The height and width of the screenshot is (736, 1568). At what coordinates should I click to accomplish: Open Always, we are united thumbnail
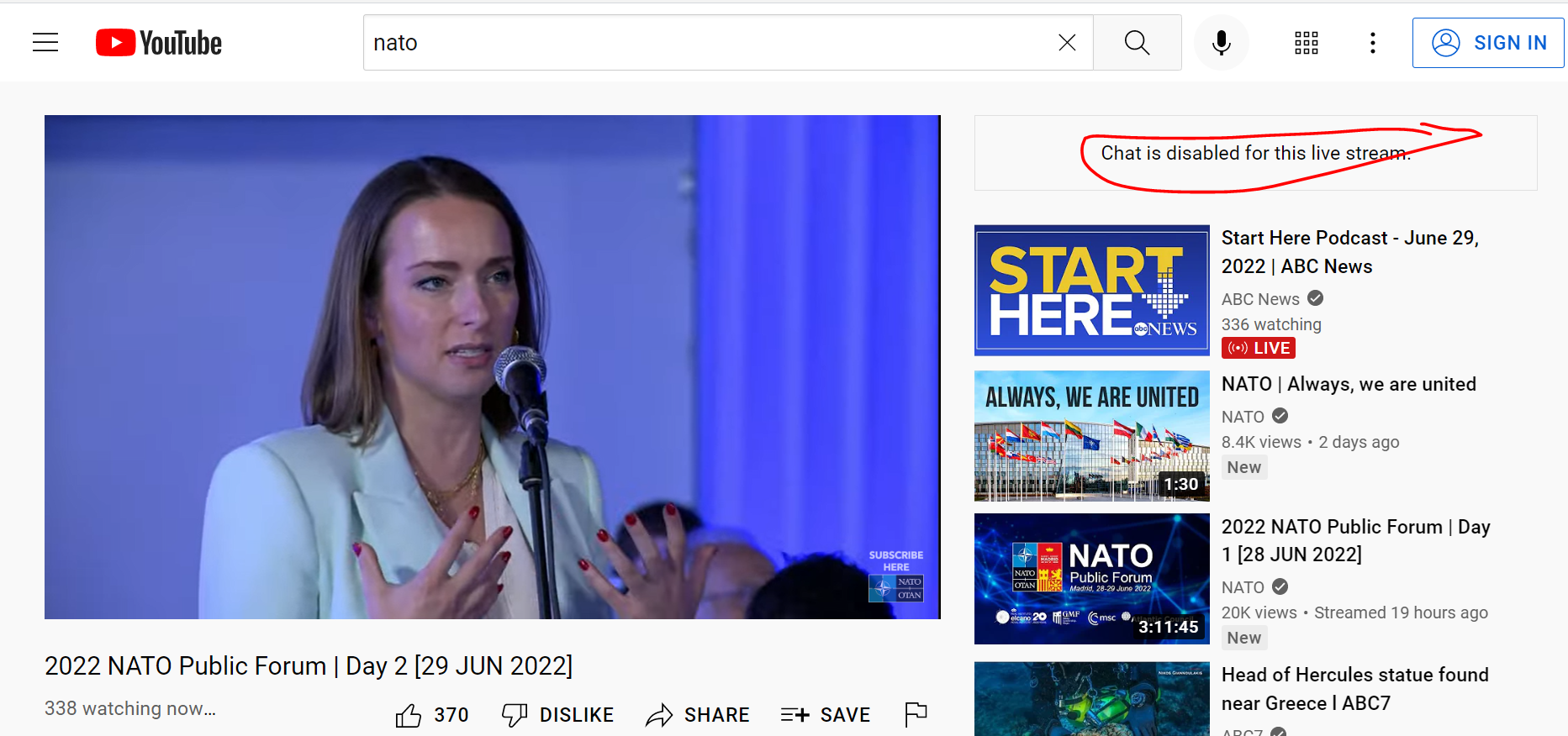pyautogui.click(x=1092, y=436)
